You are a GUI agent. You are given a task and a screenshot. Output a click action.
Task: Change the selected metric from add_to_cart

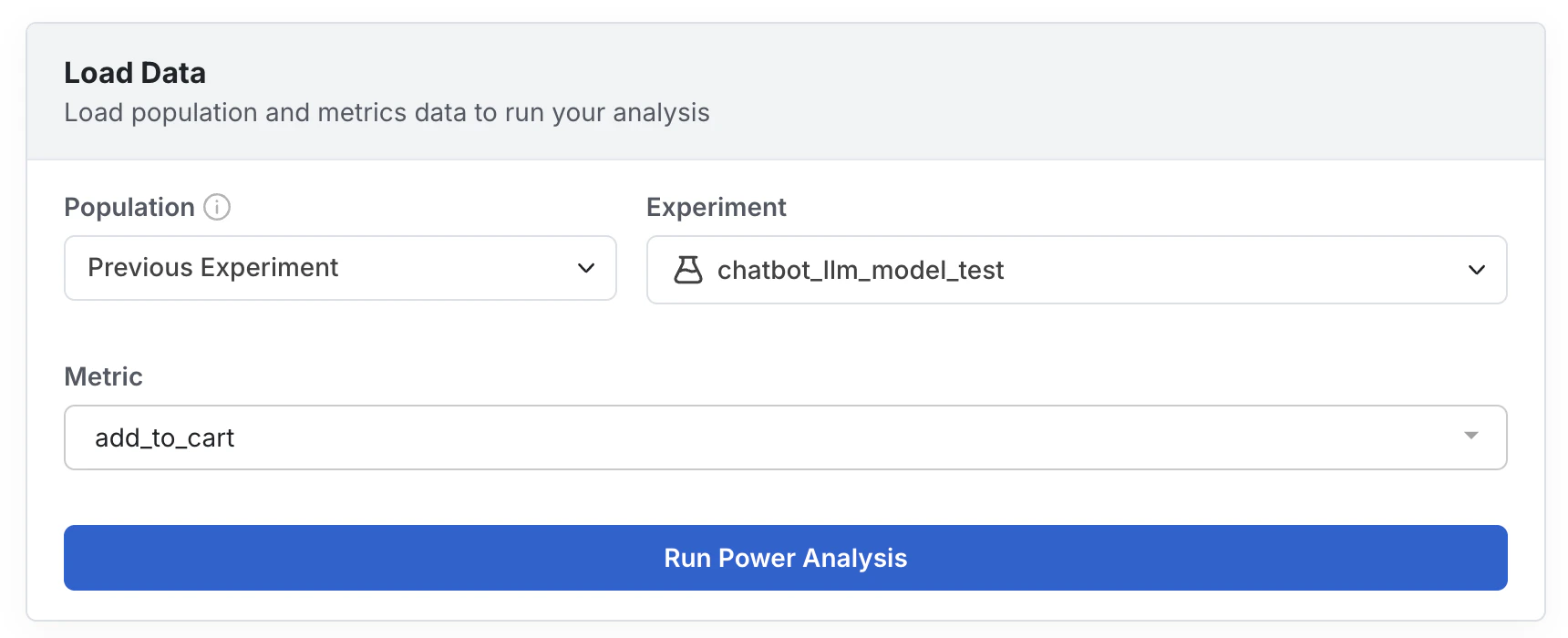click(784, 437)
